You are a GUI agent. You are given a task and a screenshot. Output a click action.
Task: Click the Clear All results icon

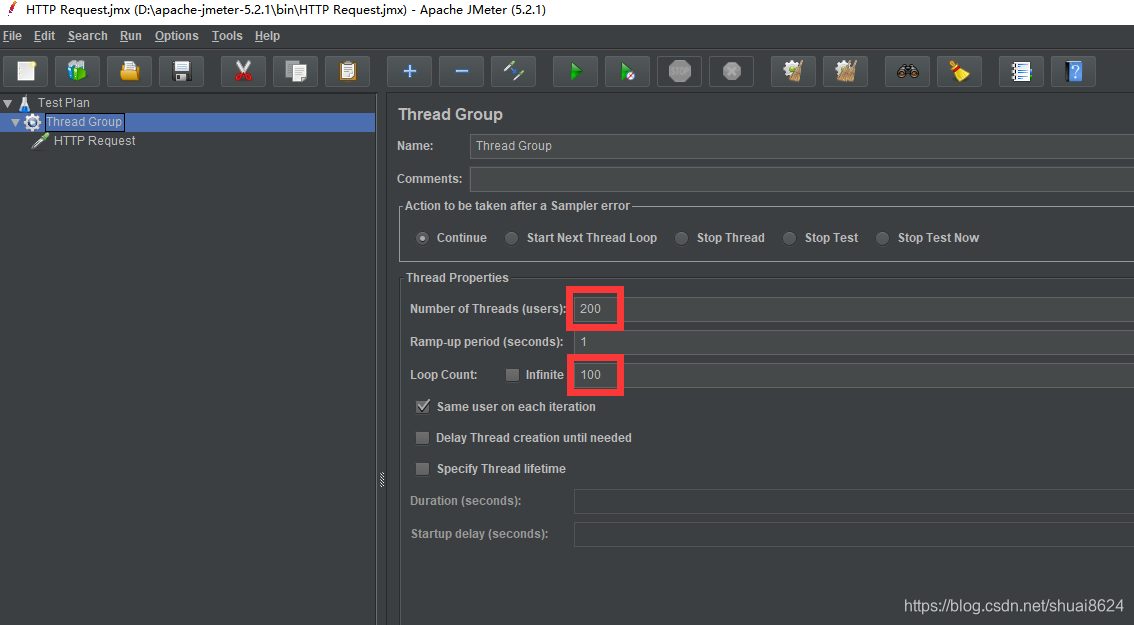pyautogui.click(x=845, y=72)
